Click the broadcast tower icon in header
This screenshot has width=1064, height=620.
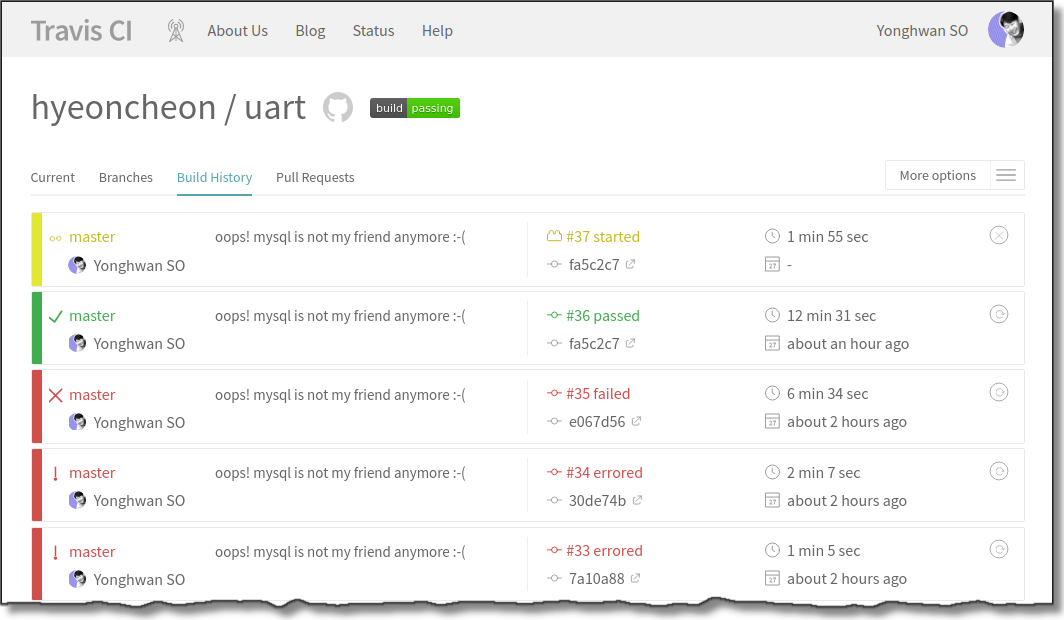[x=176, y=31]
